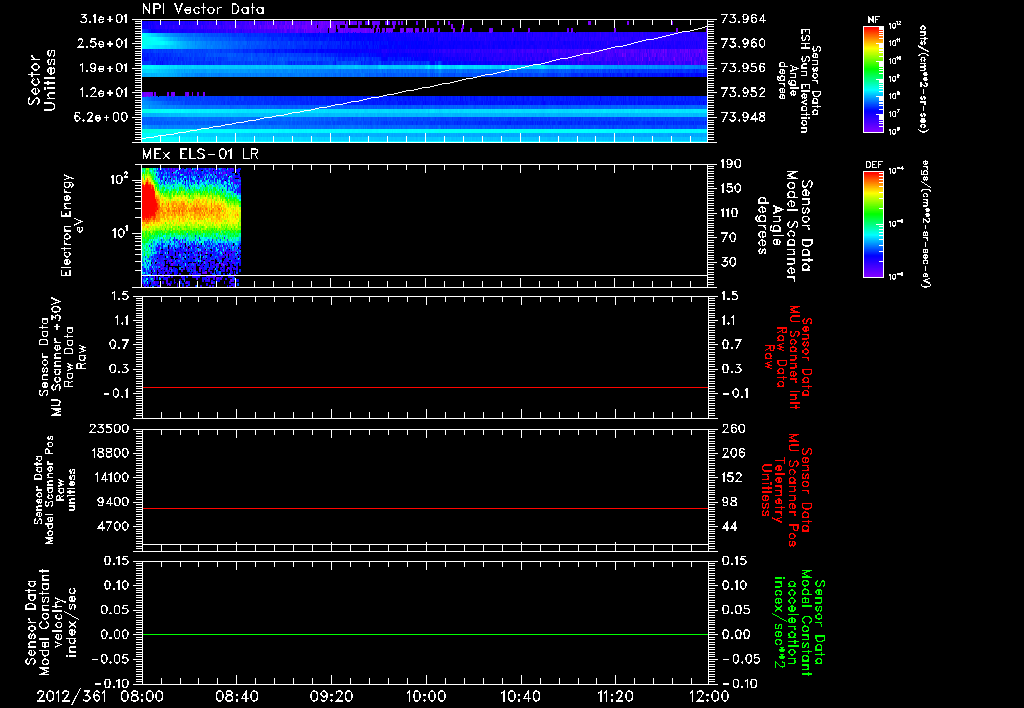Click the 14100 scanner position tick value
This screenshot has width=1024, height=708.
pyautogui.click(x=110, y=477)
